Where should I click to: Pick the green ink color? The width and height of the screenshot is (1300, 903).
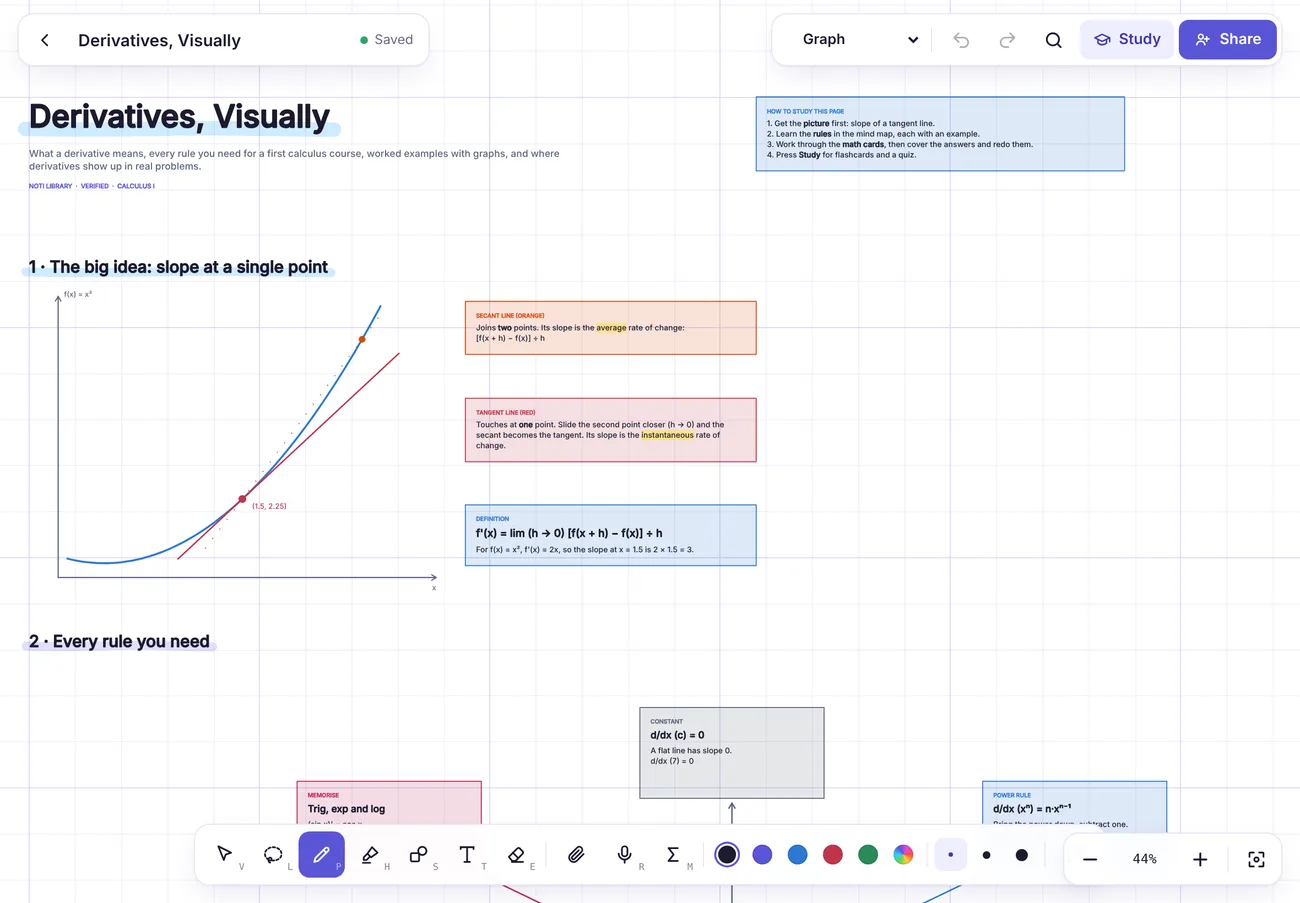[868, 854]
